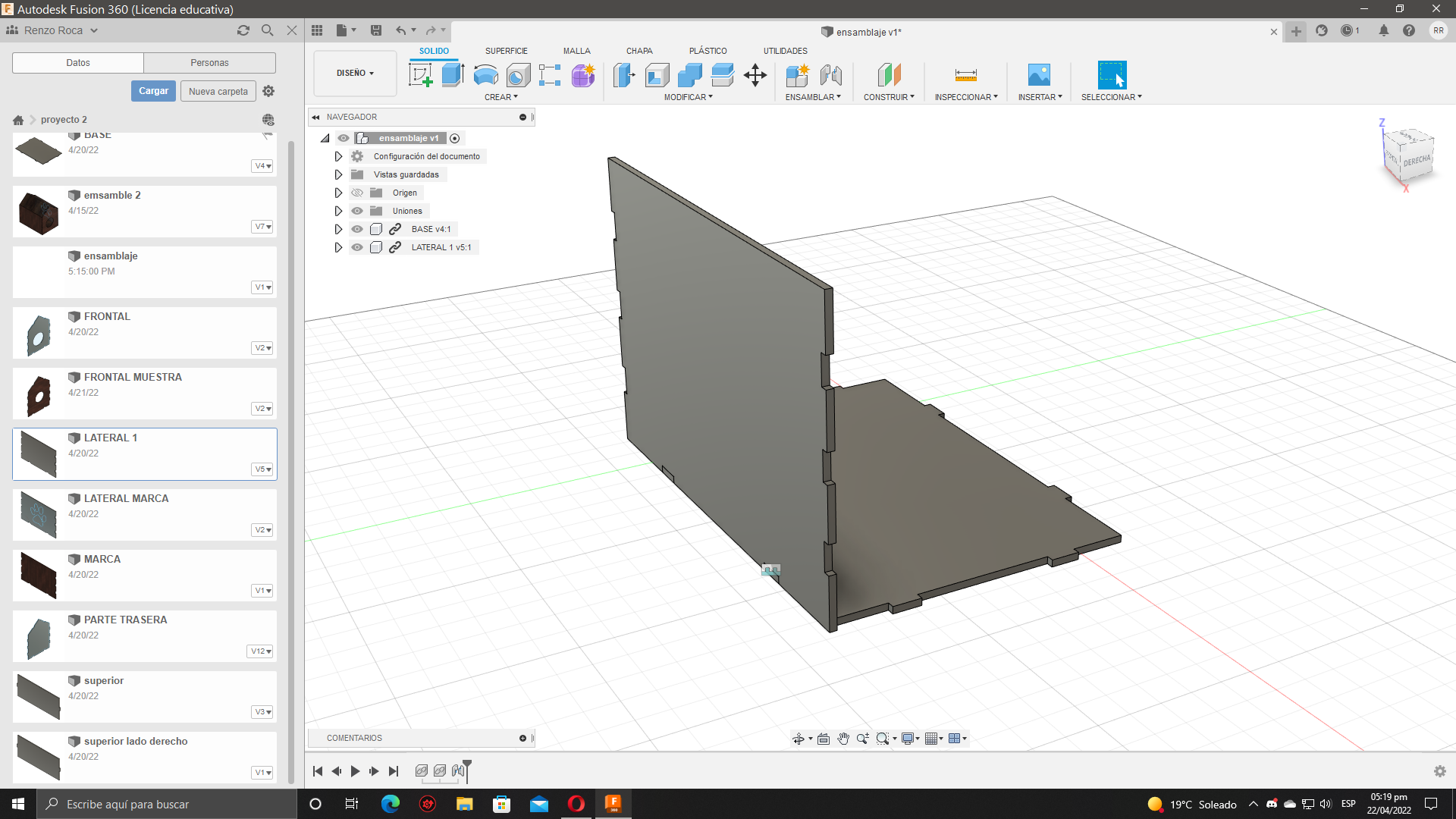Click the Cargar button

click(x=153, y=91)
